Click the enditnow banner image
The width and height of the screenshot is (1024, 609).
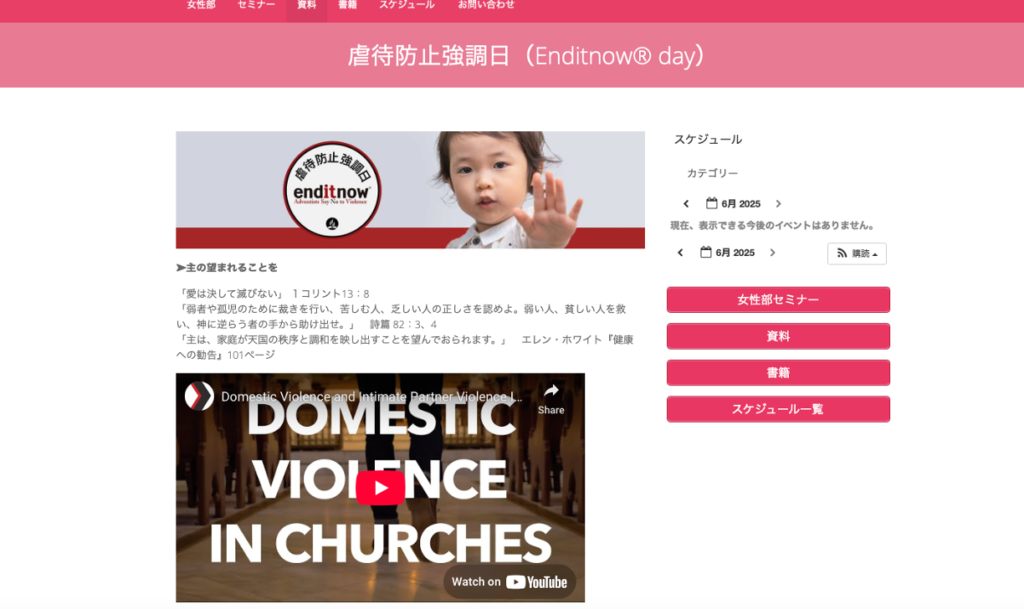point(410,190)
